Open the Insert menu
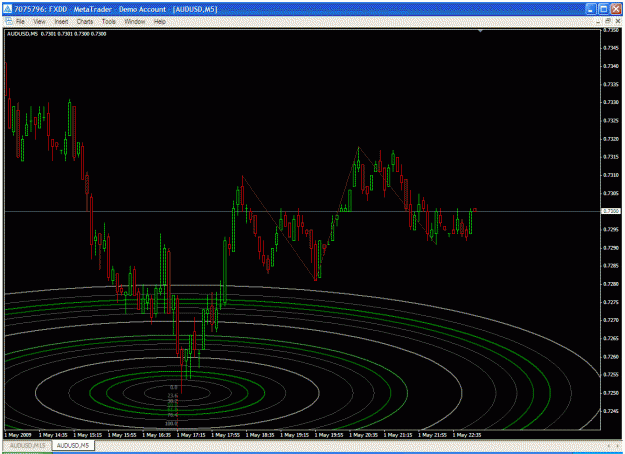This screenshot has width=625, height=454. pyautogui.click(x=61, y=22)
